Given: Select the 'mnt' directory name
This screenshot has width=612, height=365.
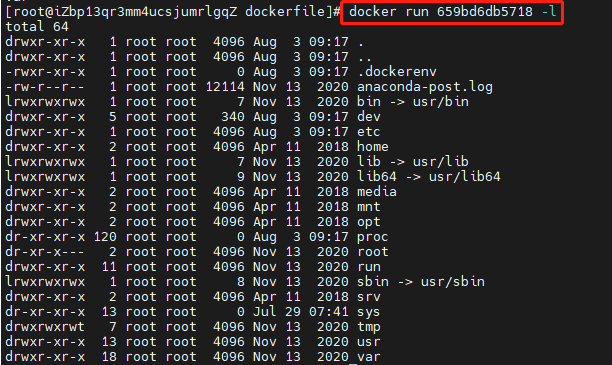Looking at the screenshot, I should (368, 207).
